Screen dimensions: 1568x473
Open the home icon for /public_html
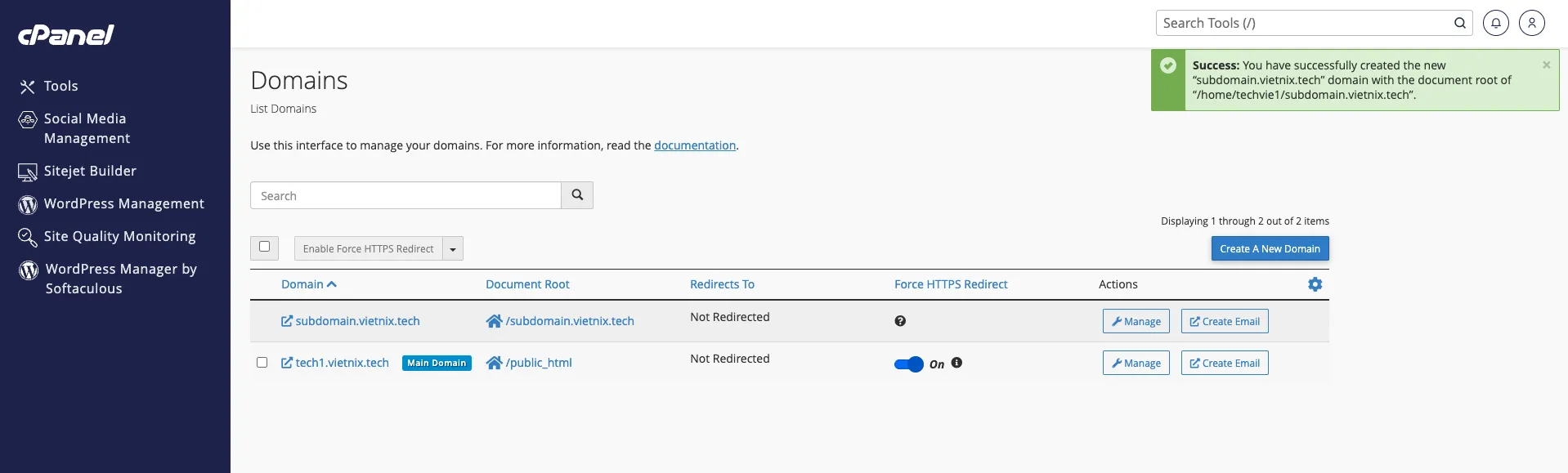tap(494, 363)
